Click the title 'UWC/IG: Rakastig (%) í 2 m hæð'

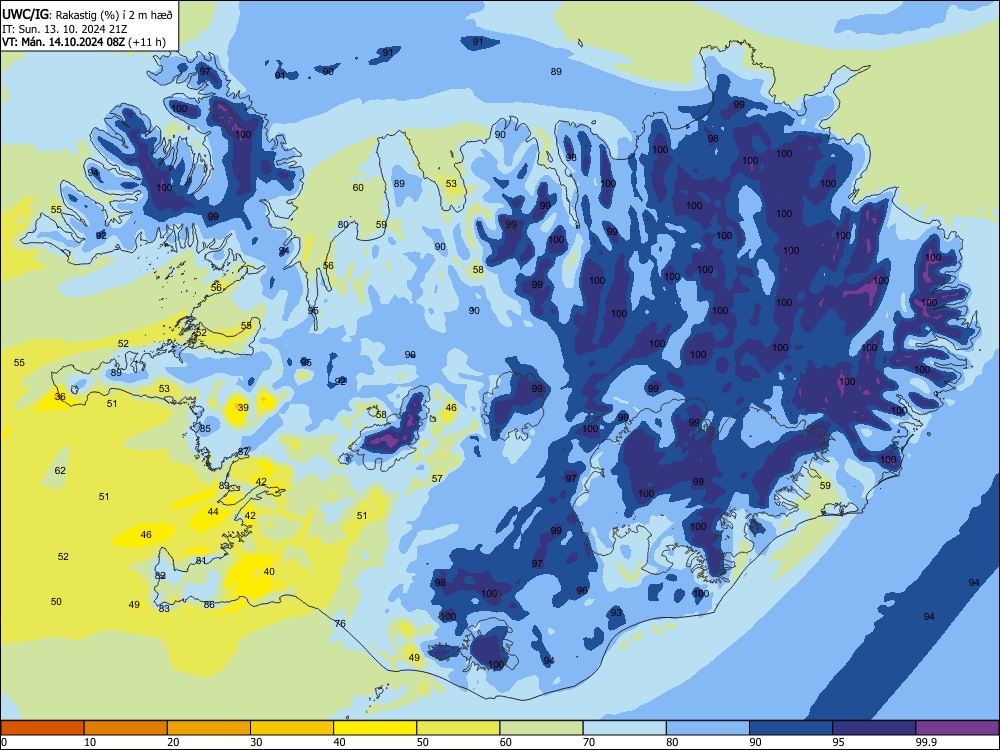tap(87, 14)
